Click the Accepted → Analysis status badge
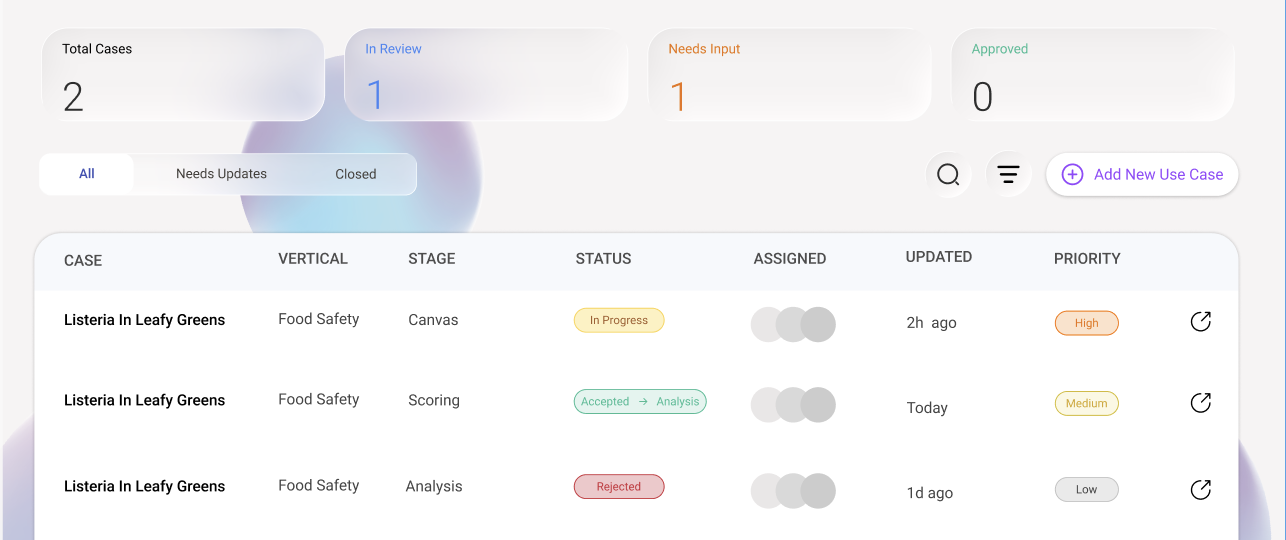 (x=640, y=402)
